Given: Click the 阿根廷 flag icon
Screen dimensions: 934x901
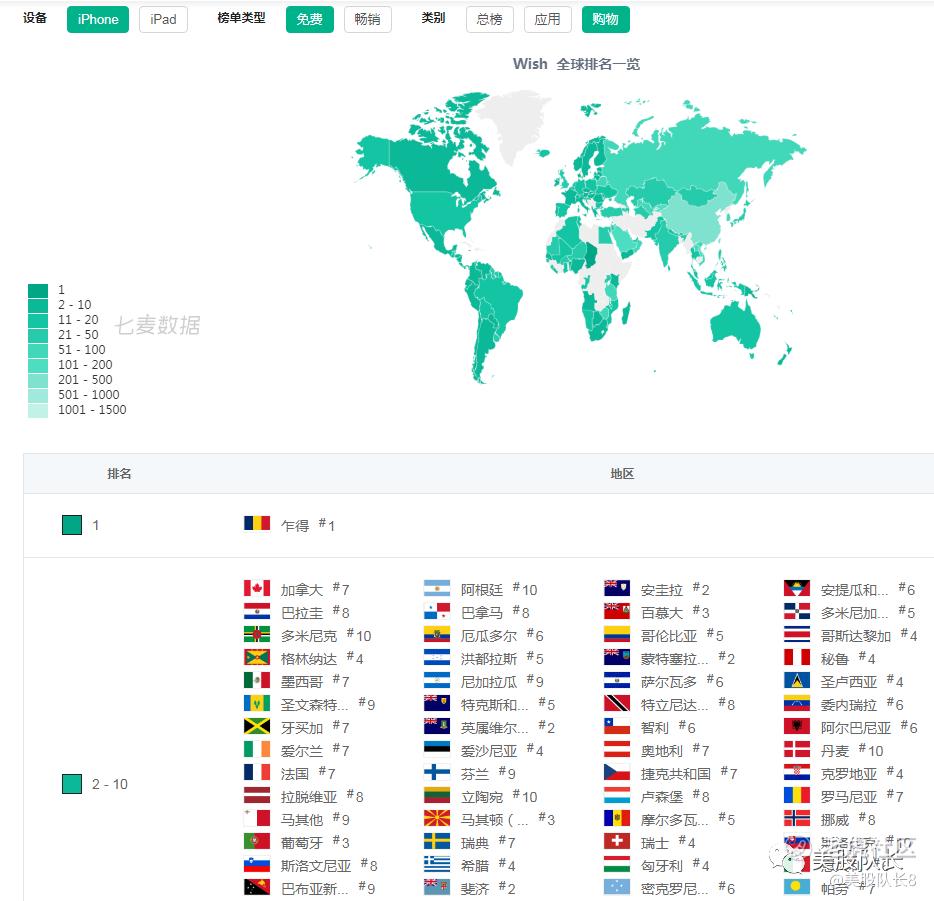Looking at the screenshot, I should tap(437, 588).
